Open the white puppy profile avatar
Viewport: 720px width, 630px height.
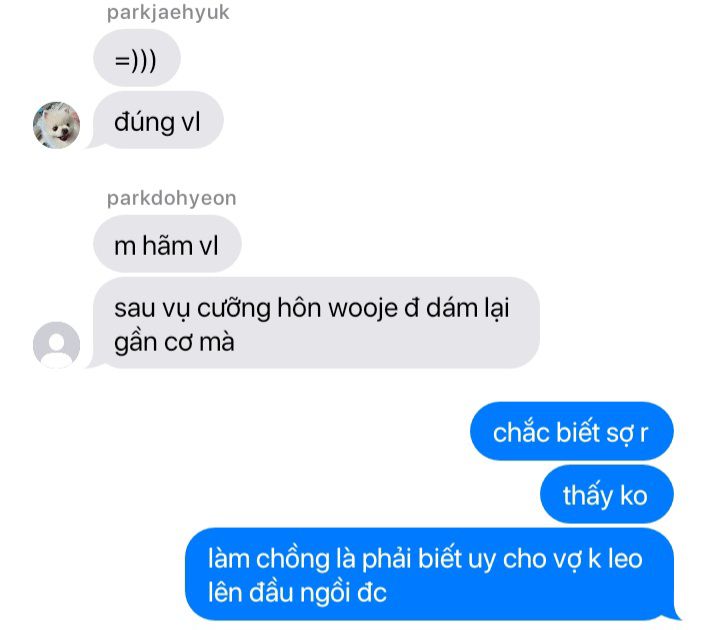[x=56, y=125]
